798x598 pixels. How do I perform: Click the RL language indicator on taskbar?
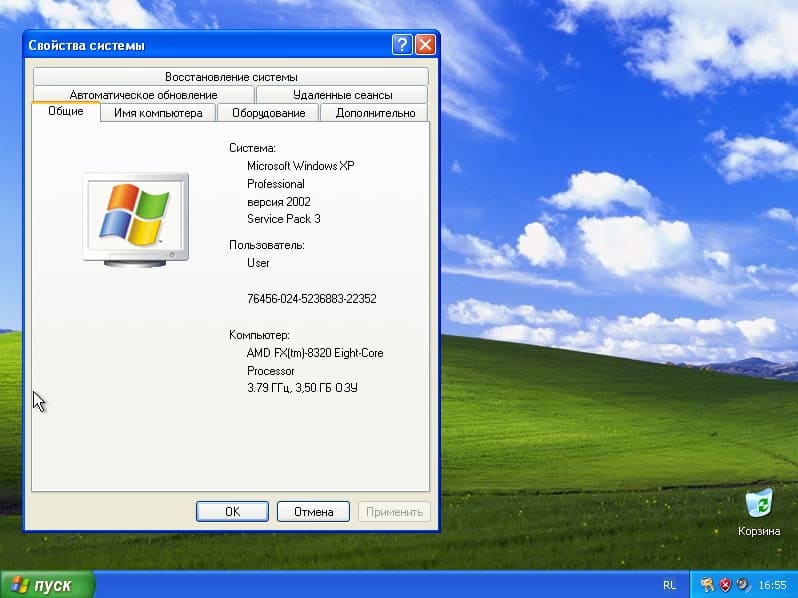668,584
